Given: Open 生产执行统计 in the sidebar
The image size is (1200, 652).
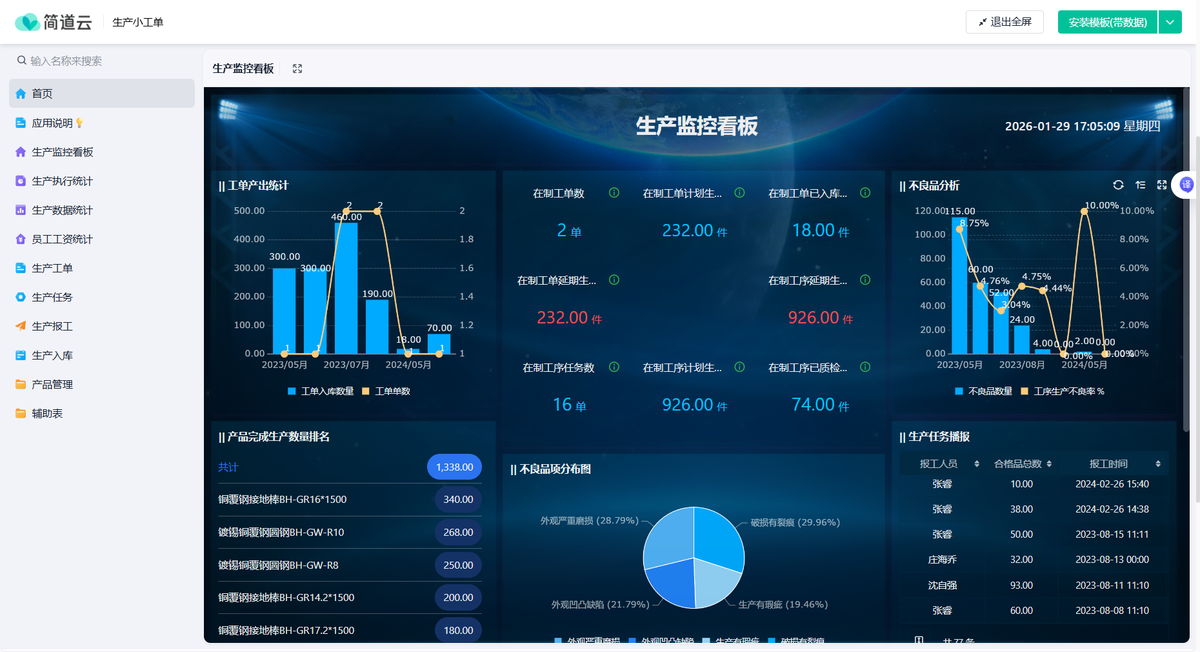Looking at the screenshot, I should (x=102, y=181).
